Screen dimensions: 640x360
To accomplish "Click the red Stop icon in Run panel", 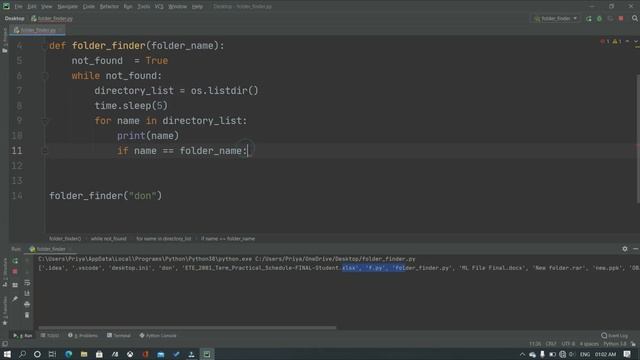I will 15,272.
